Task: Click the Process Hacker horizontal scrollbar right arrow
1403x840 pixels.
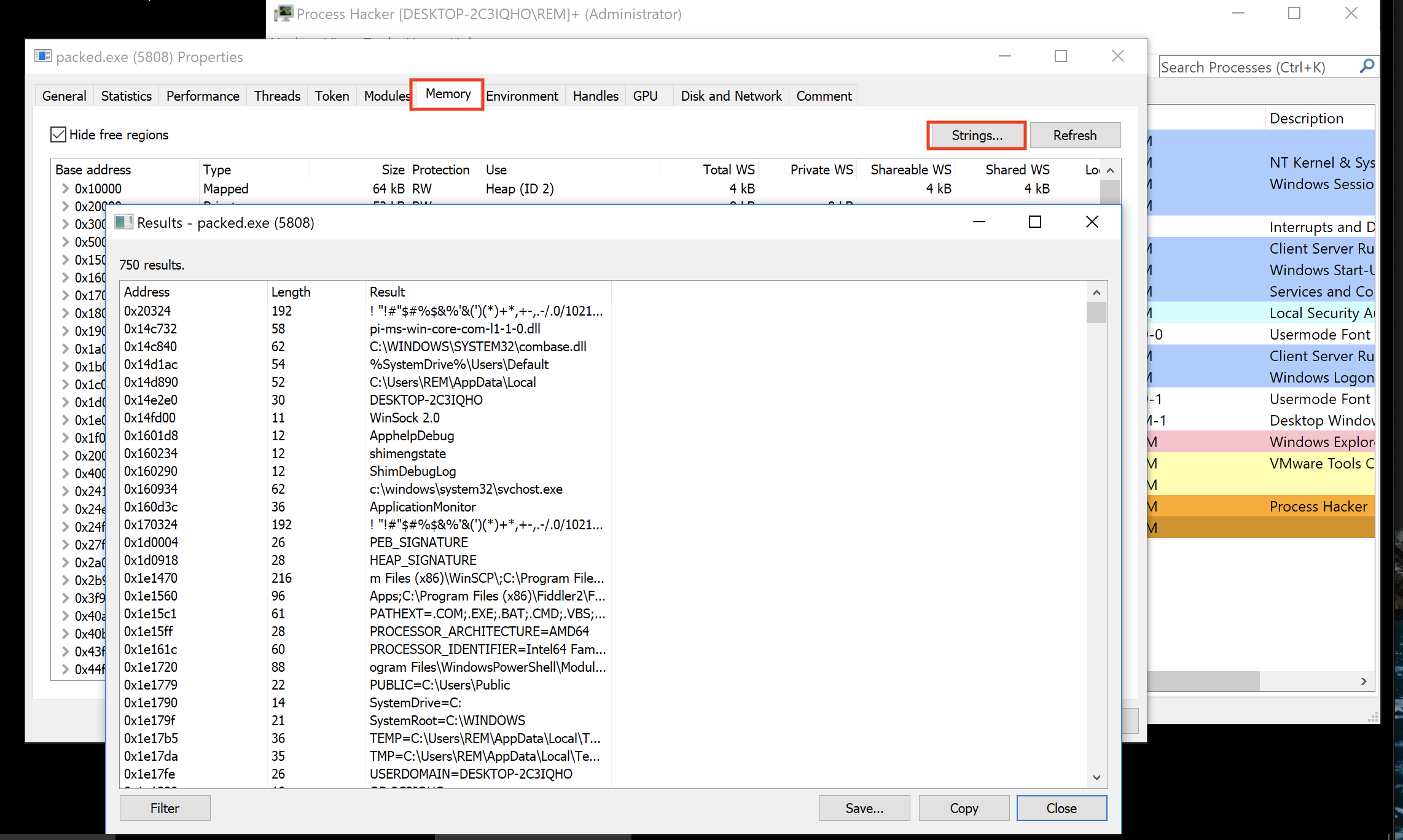Action: 1364,681
